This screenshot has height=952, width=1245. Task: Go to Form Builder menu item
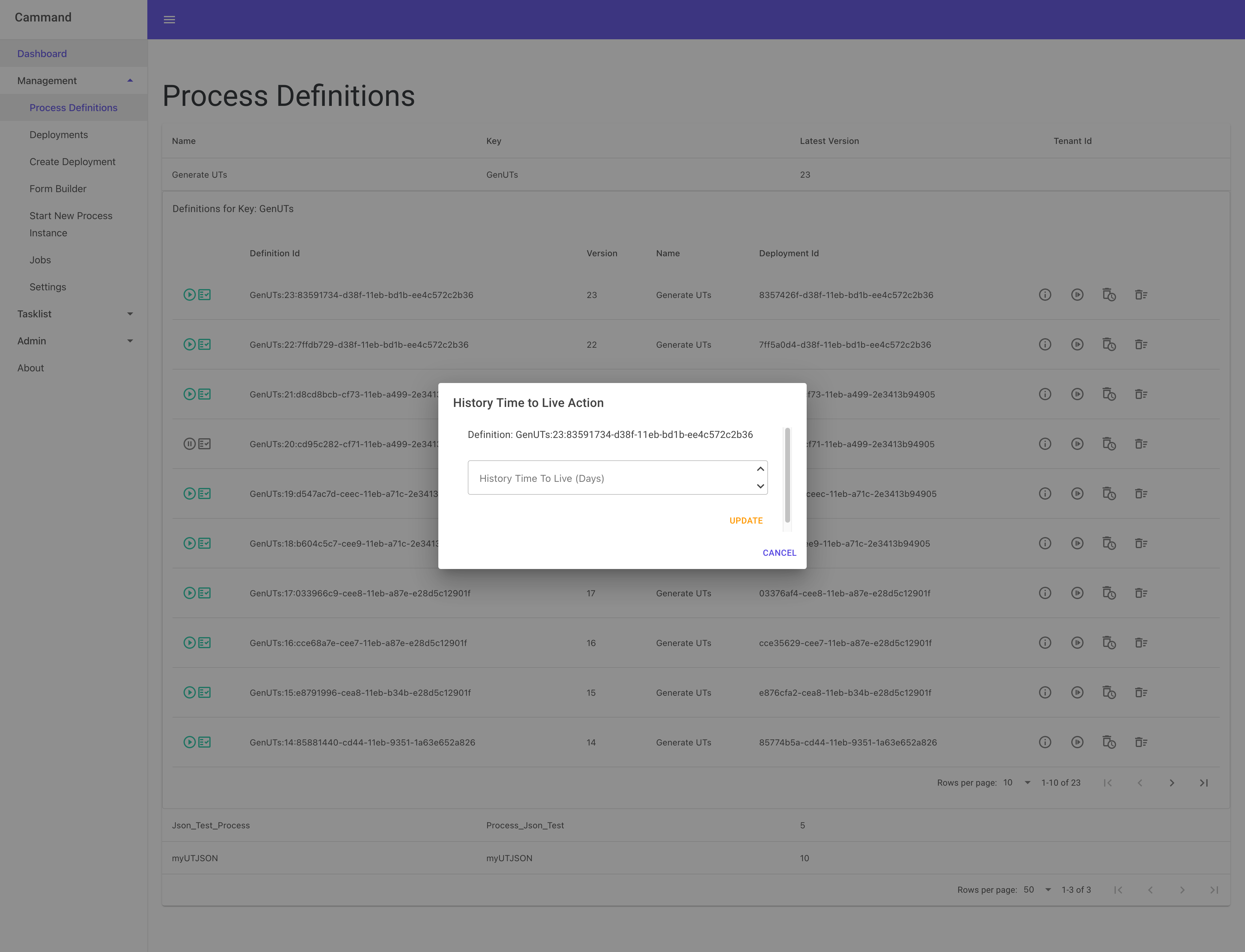tap(58, 189)
